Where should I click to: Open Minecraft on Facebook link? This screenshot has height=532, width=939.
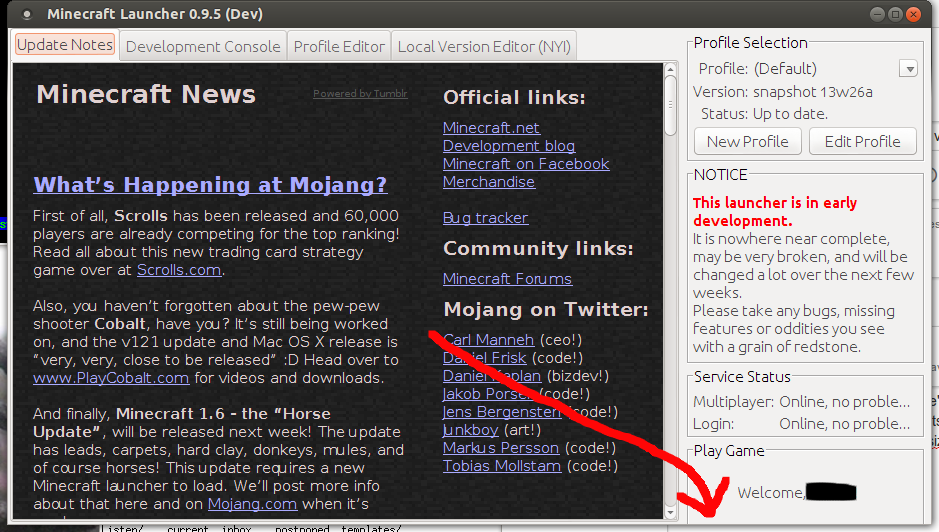(x=526, y=164)
